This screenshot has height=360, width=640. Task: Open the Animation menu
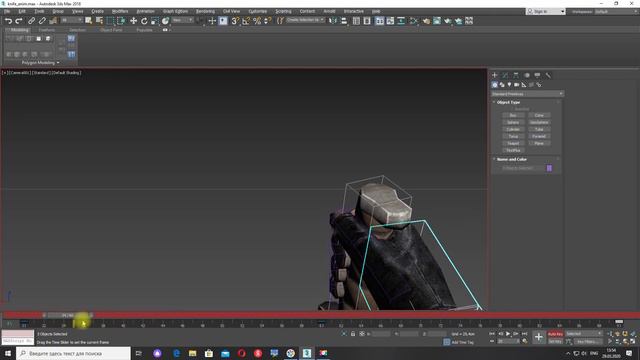pos(145,11)
